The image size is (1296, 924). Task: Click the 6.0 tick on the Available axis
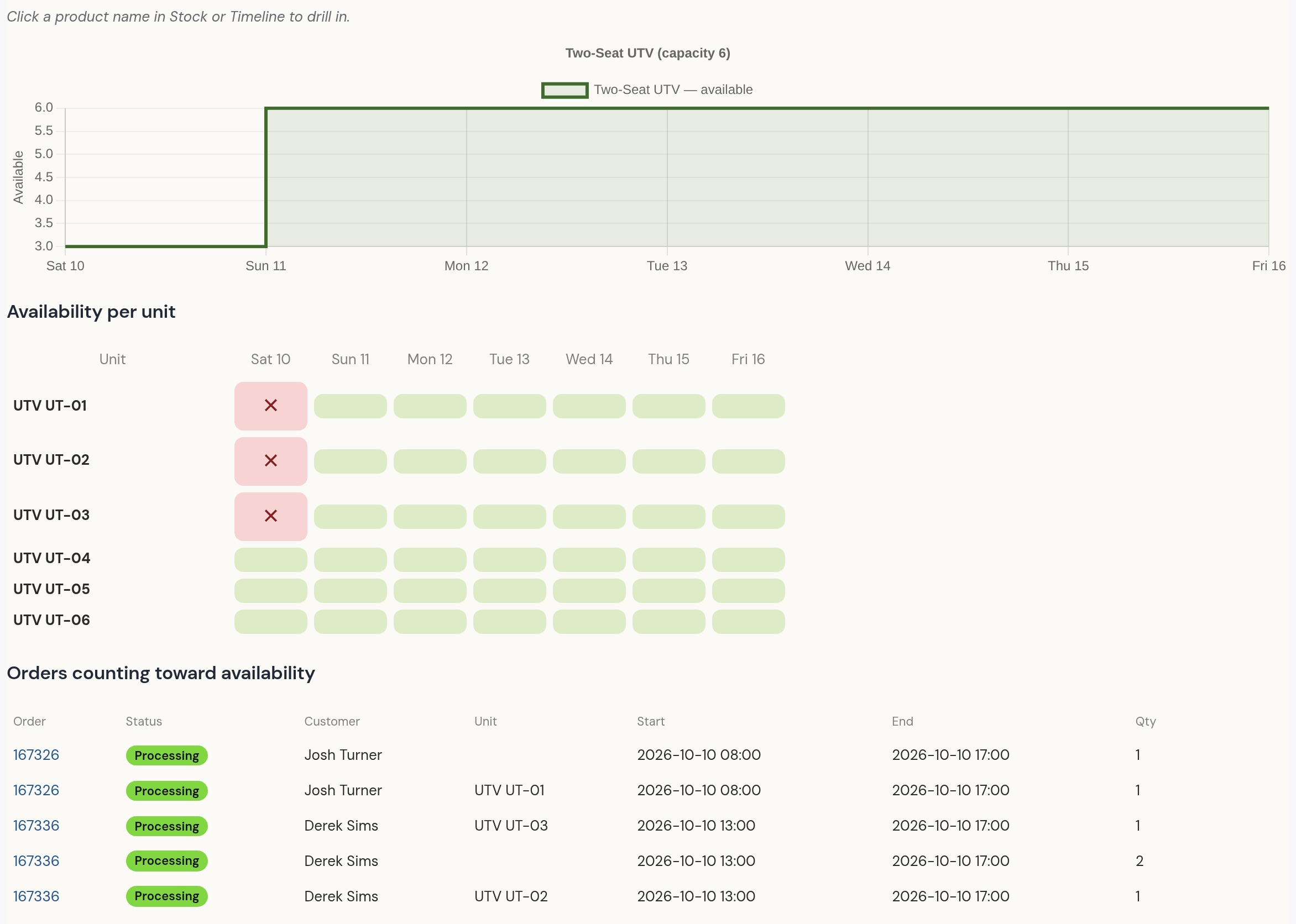pyautogui.click(x=44, y=108)
